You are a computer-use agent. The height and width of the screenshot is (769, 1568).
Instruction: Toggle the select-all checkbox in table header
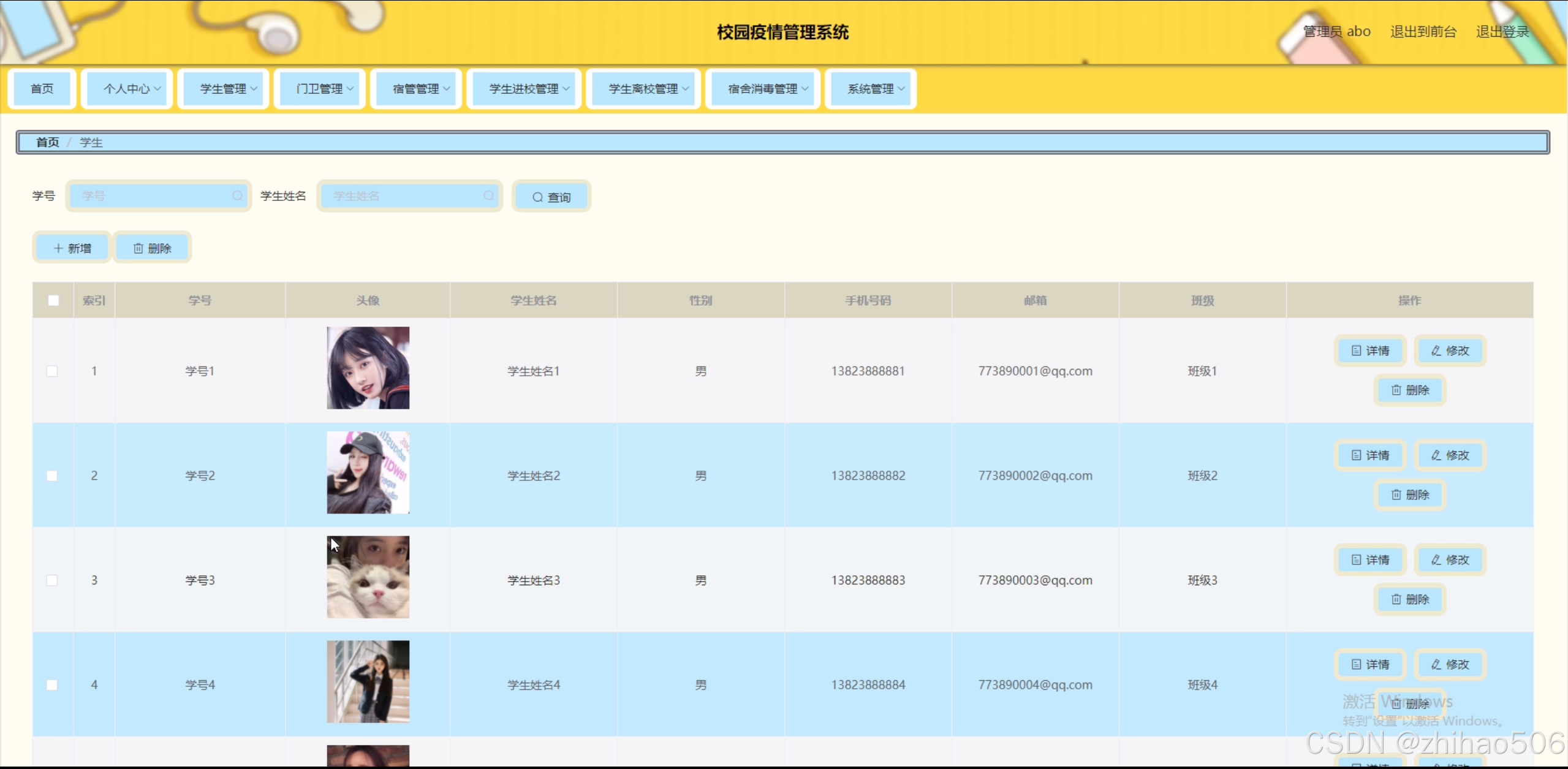pyautogui.click(x=53, y=300)
